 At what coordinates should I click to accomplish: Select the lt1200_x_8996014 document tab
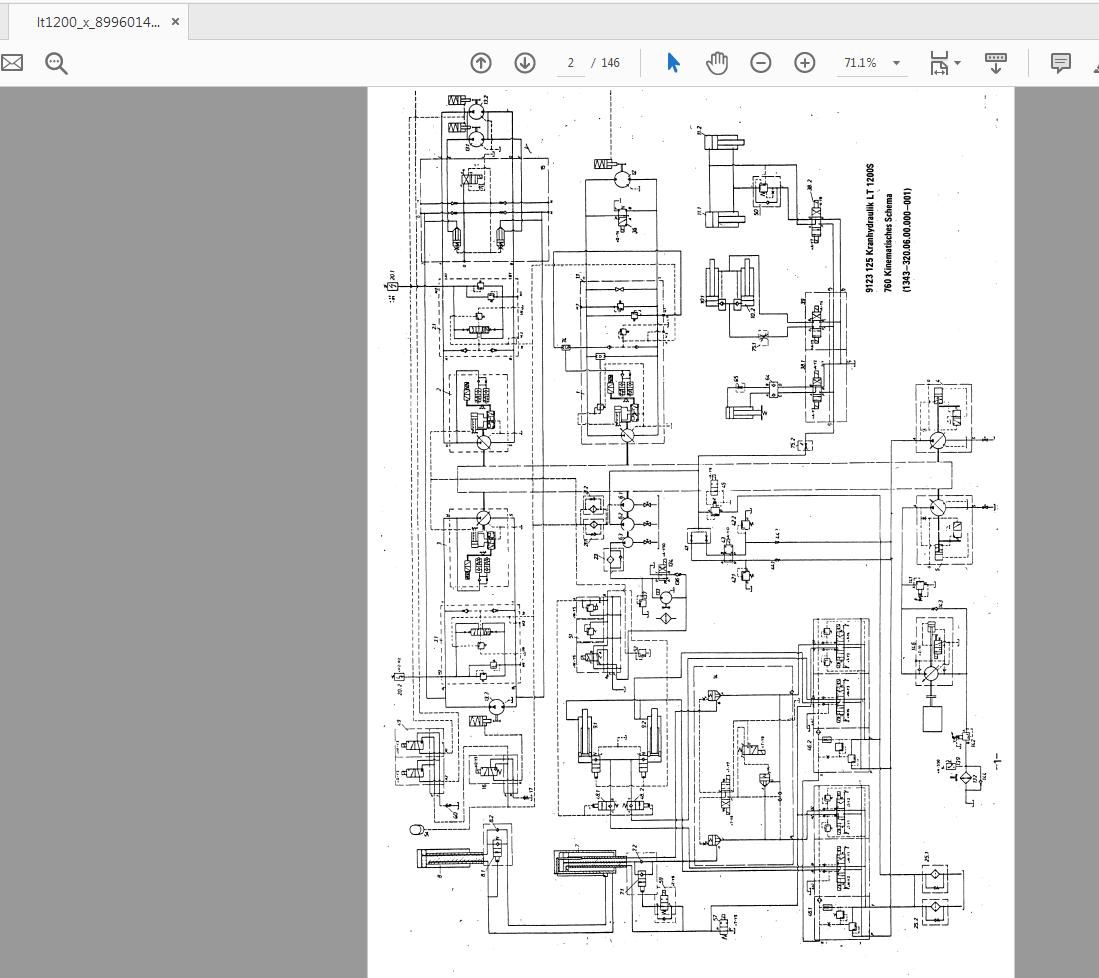(97, 21)
